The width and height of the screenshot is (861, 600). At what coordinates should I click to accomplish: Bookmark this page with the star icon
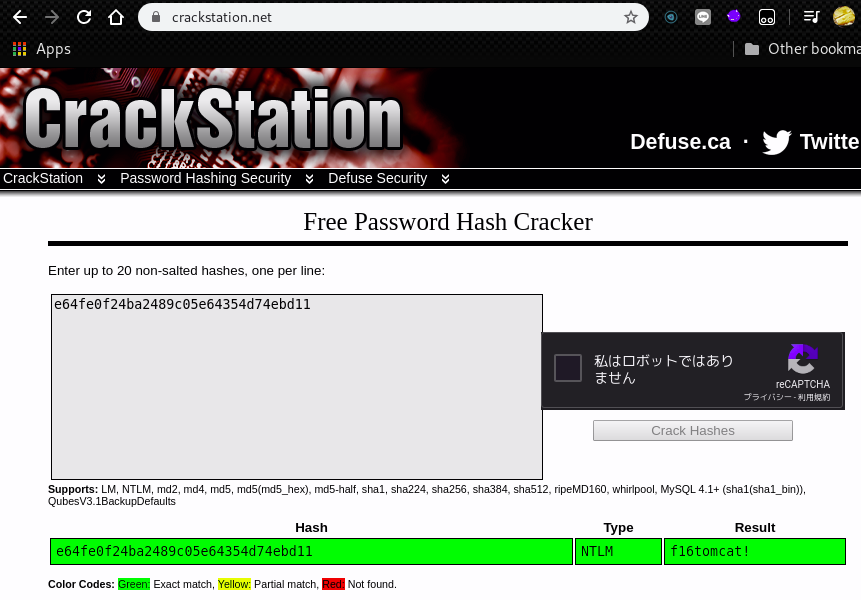pos(630,17)
